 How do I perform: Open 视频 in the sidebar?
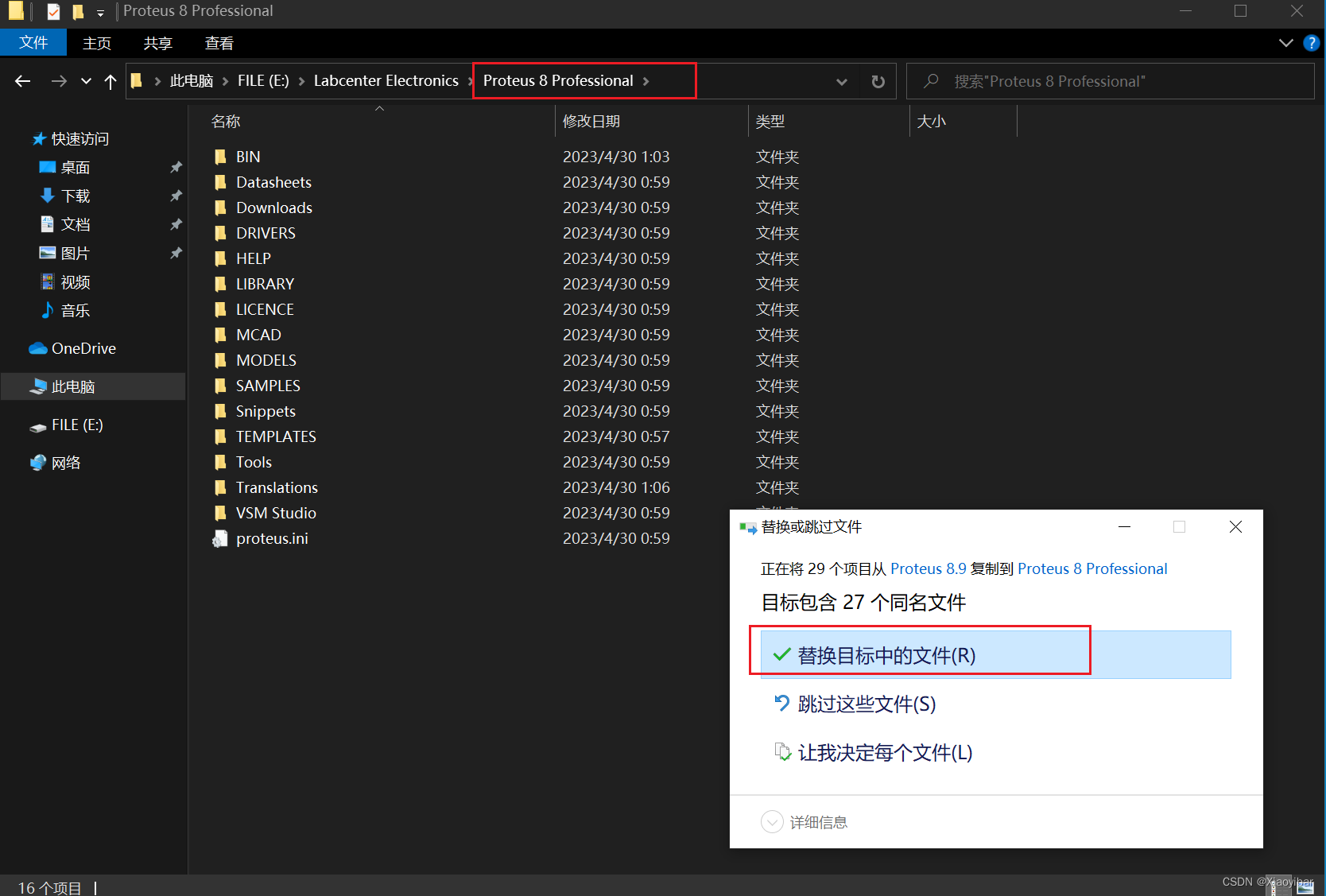(x=76, y=281)
